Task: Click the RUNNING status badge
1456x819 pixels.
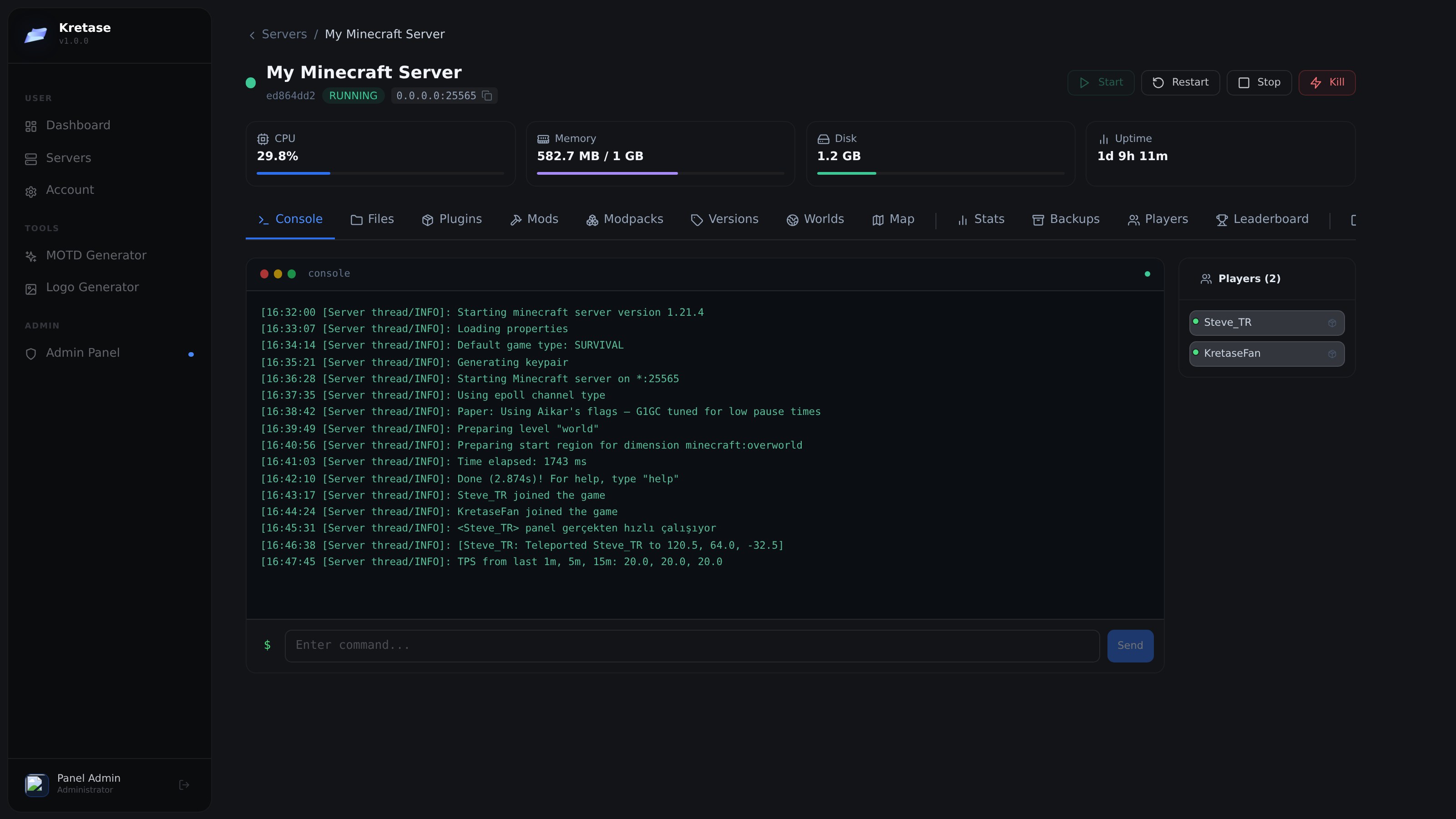Action: pyautogui.click(x=353, y=96)
